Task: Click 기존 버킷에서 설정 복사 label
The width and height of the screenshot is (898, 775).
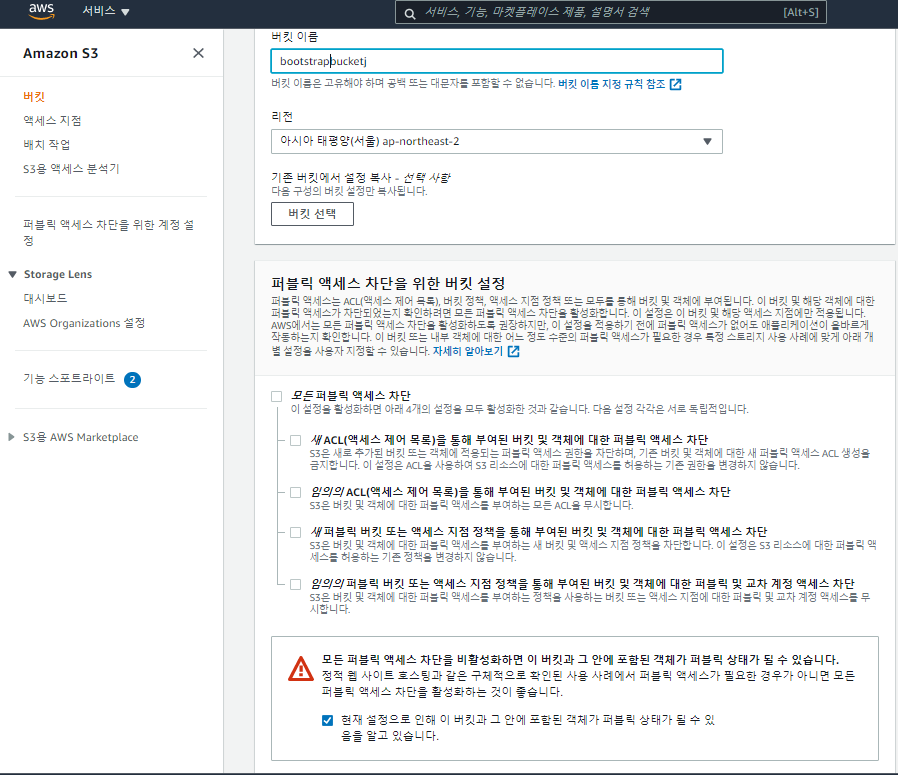Action: pos(360,178)
